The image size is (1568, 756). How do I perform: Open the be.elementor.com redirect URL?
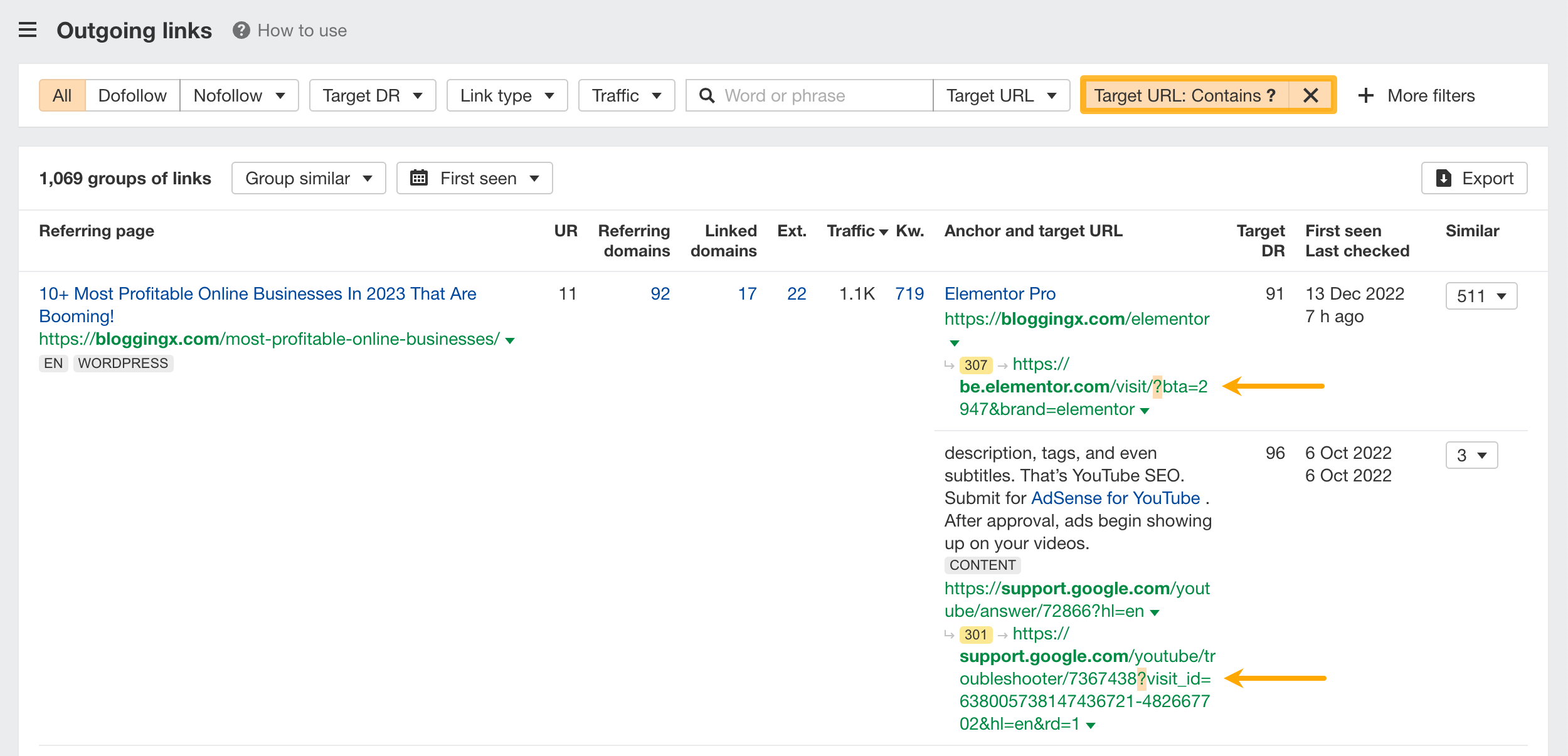(1083, 387)
